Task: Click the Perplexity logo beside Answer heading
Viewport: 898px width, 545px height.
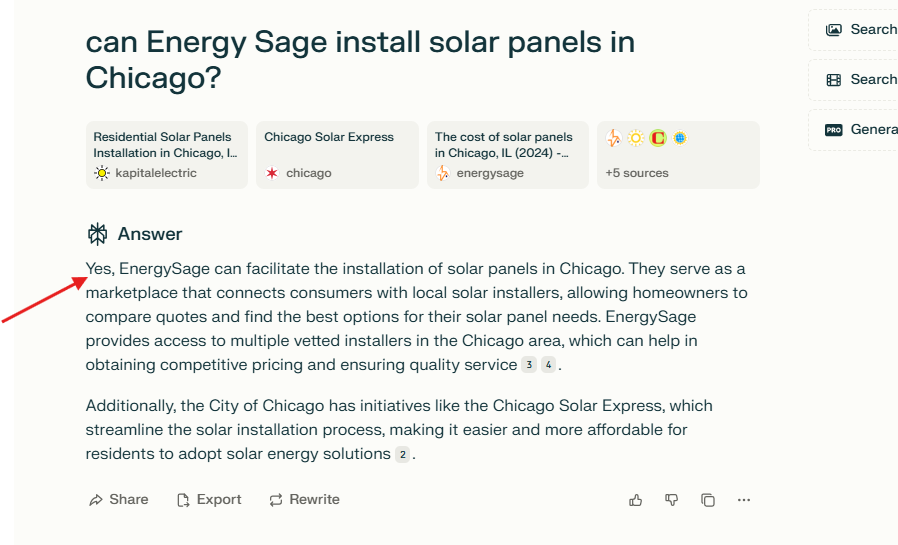Action: pyautogui.click(x=97, y=234)
